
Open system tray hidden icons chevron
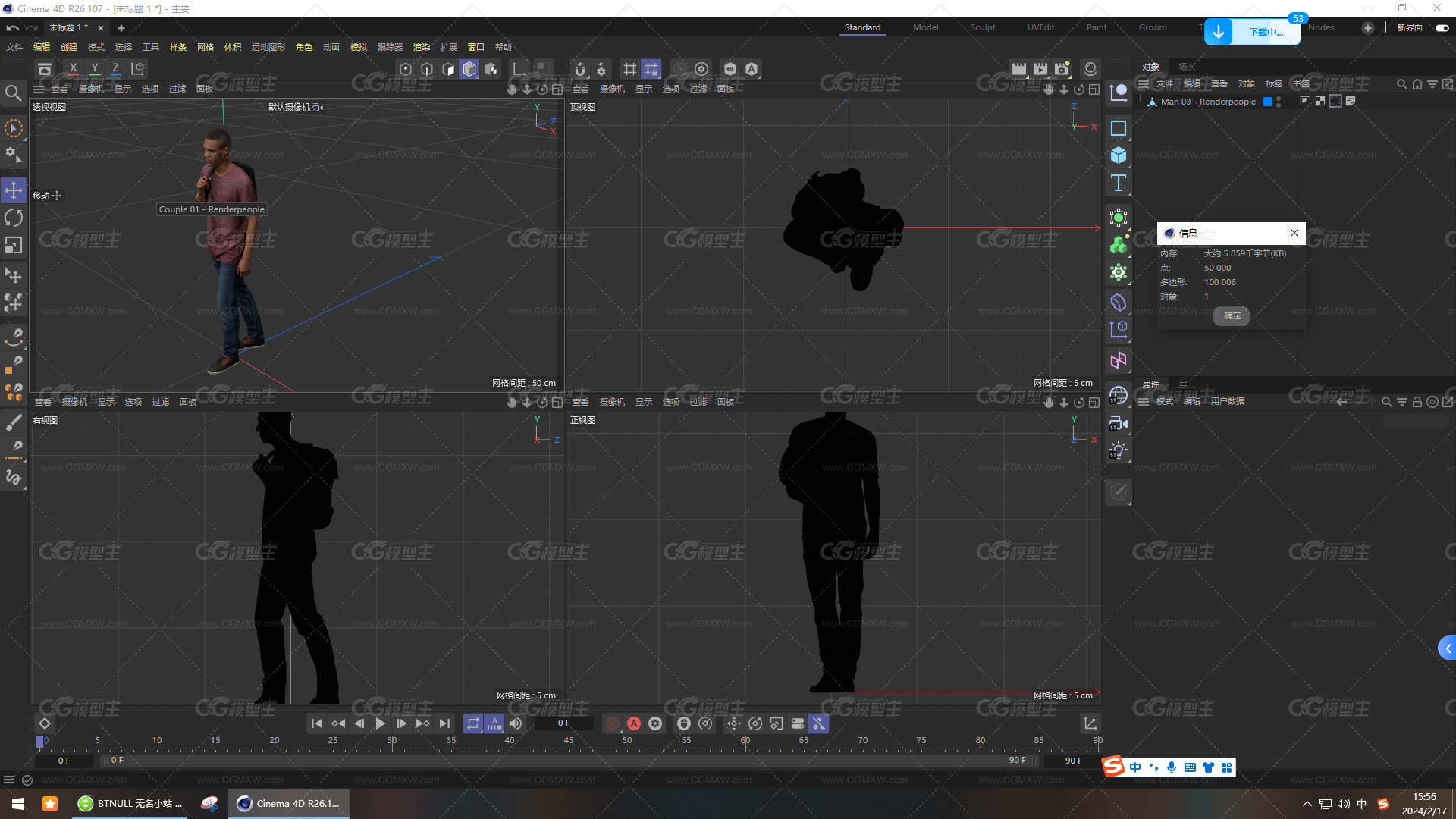coord(1307,804)
